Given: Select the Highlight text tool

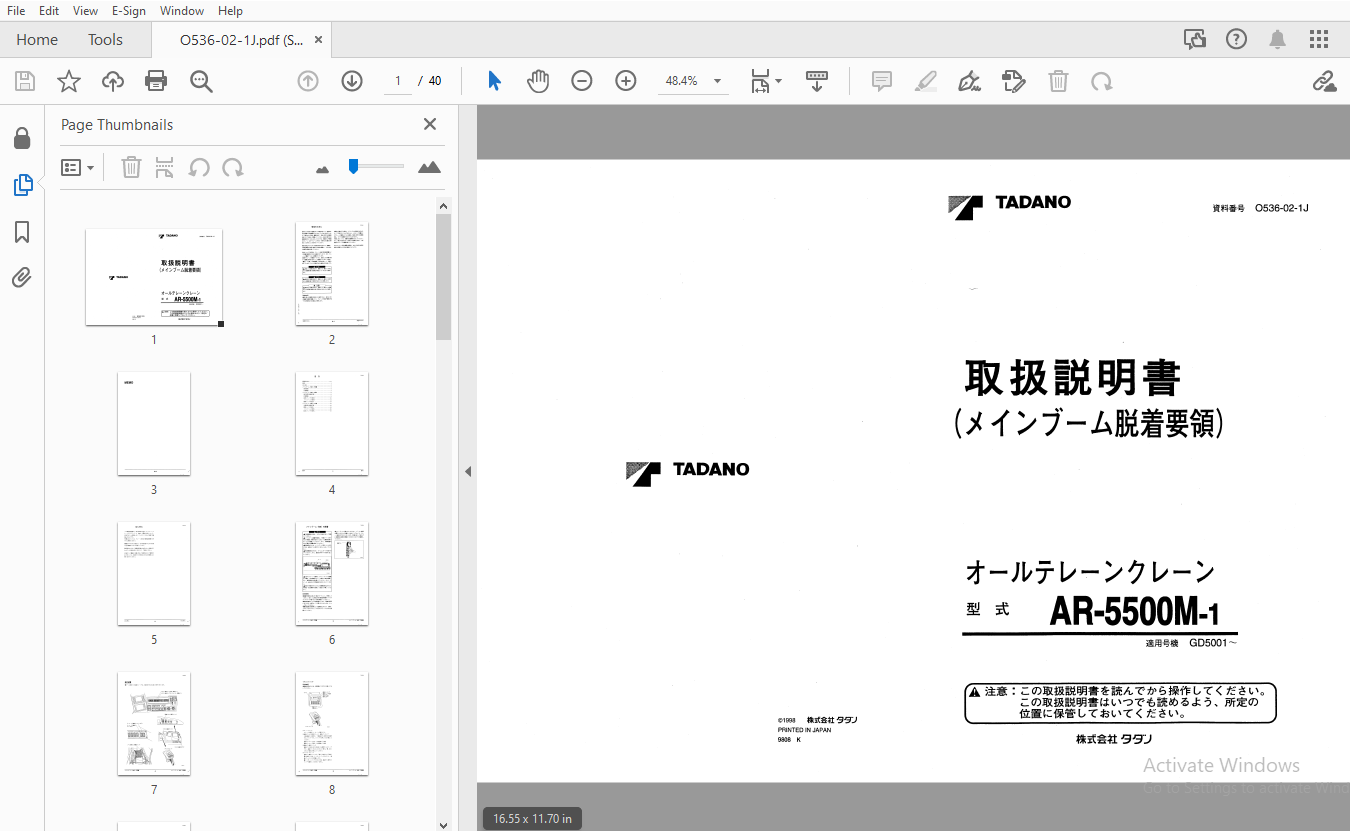Looking at the screenshot, I should point(926,81).
